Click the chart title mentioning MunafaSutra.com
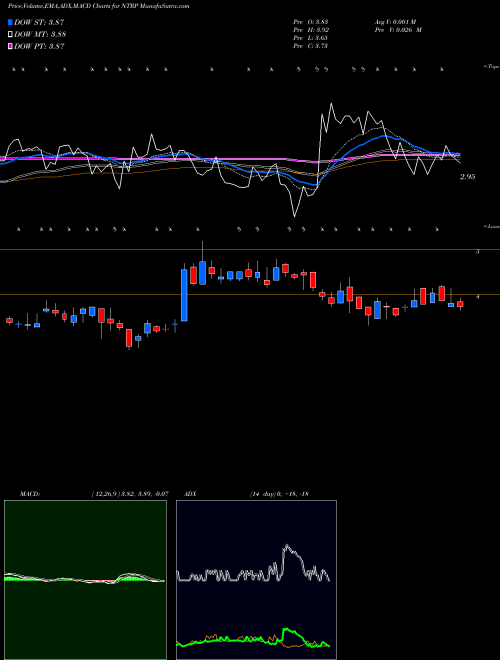 [x=98, y=6]
